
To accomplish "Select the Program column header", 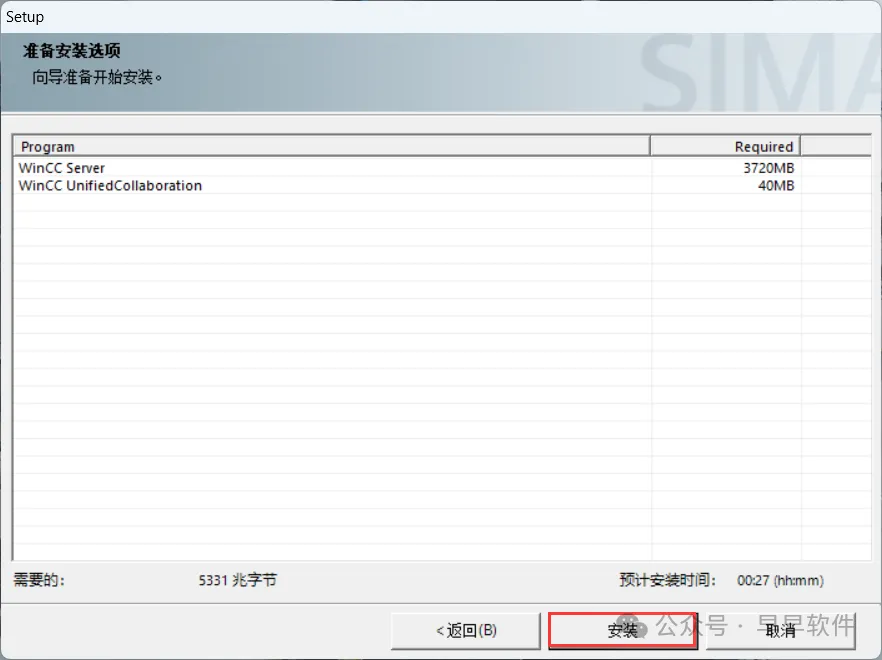I will click(x=331, y=146).
